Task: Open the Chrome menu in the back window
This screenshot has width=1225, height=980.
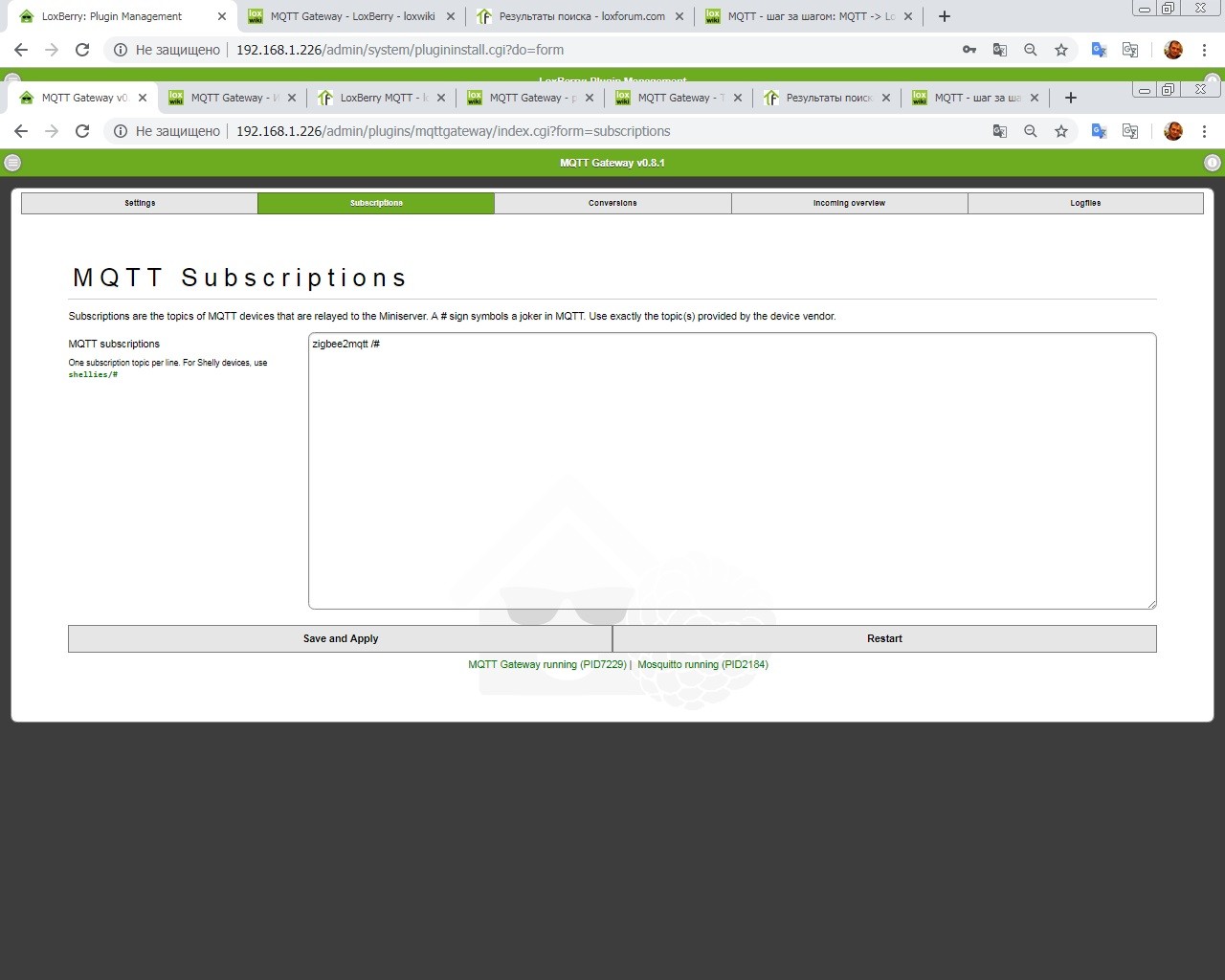Action: click(1204, 50)
